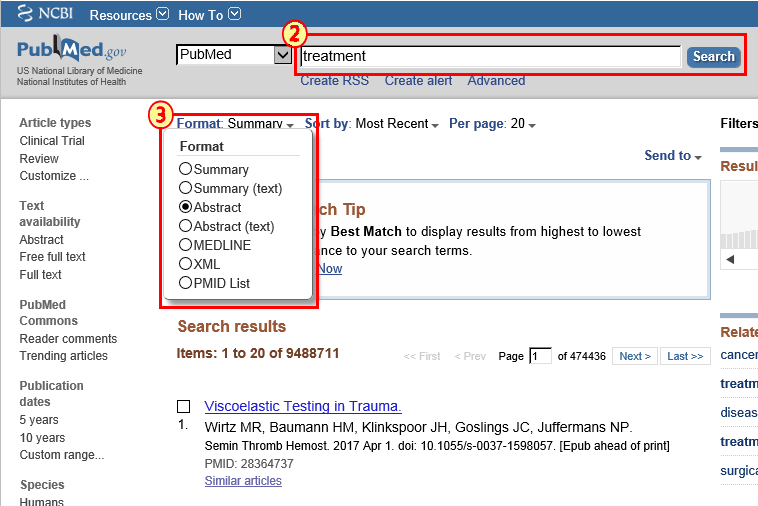This screenshot has height=506, width=758.
Task: Expand the Send to dropdown
Action: pyautogui.click(x=672, y=156)
